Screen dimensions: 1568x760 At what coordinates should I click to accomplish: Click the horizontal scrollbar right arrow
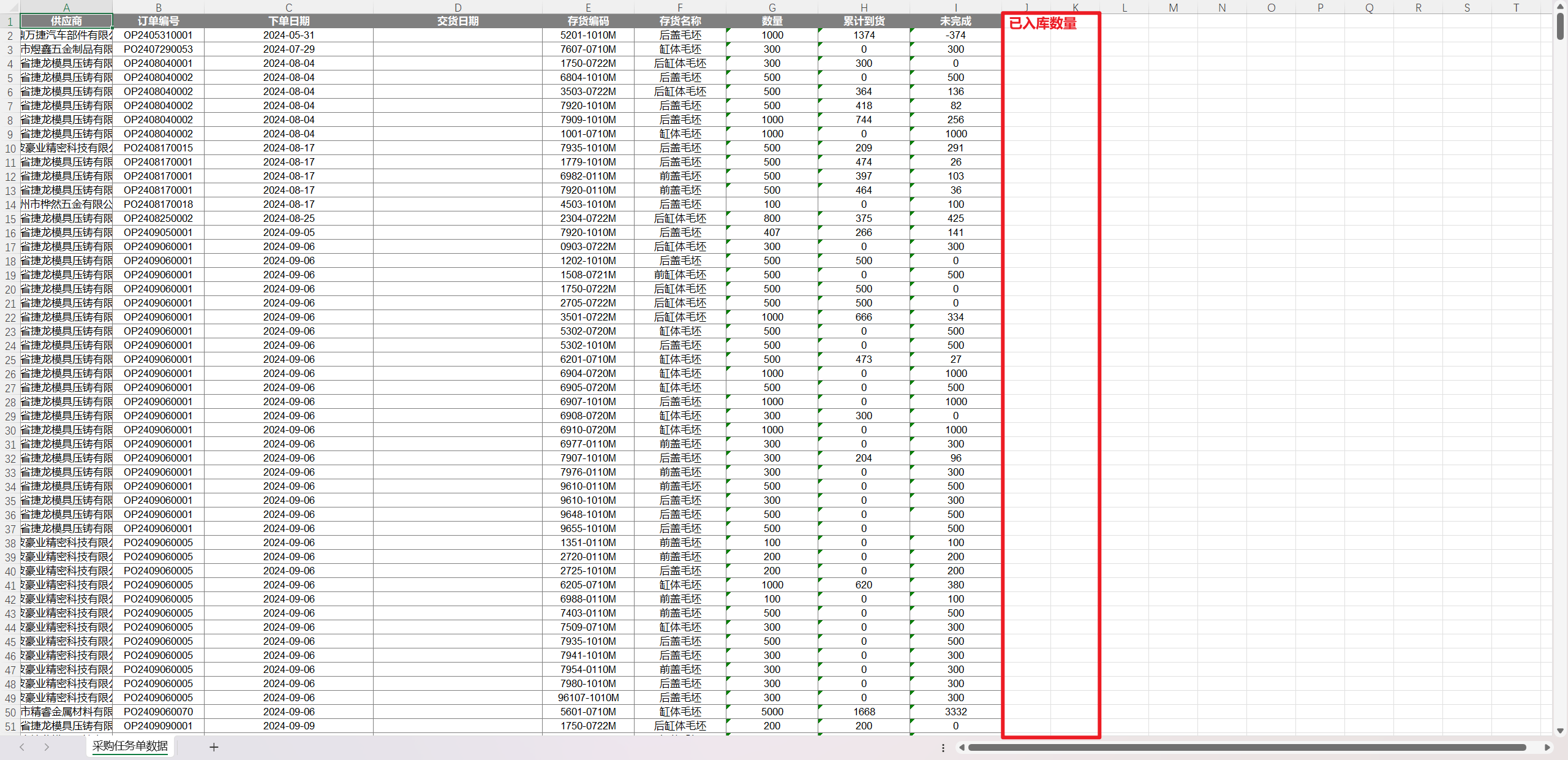point(1547,747)
